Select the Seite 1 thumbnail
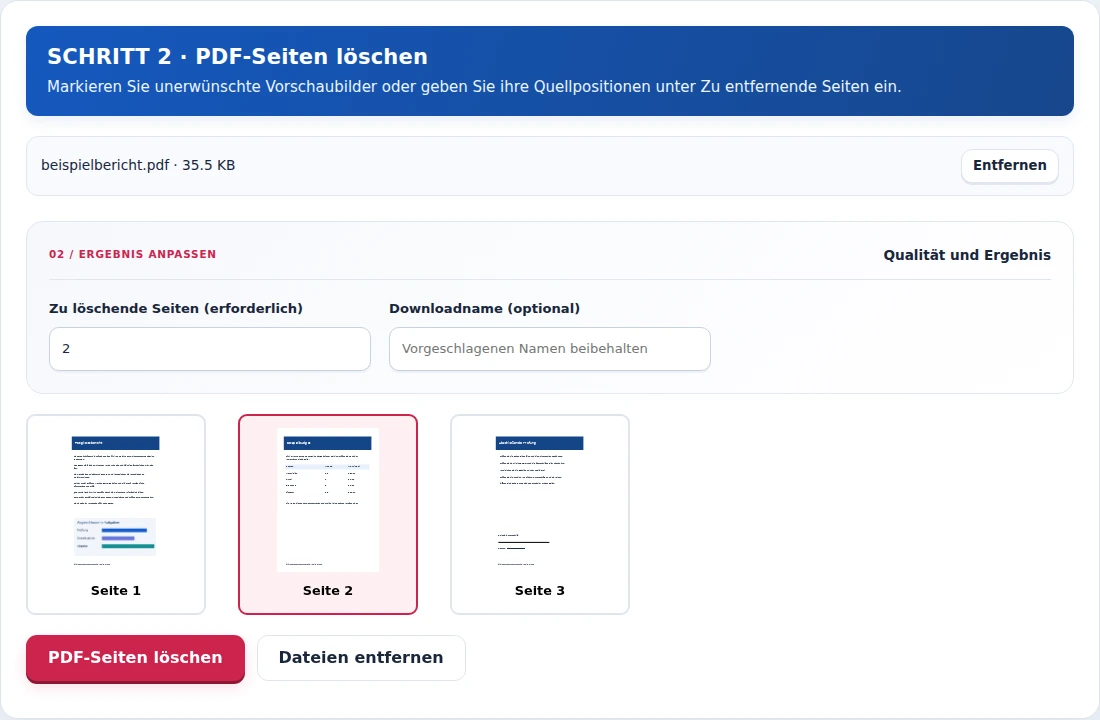Image resolution: width=1100 pixels, height=720 pixels. [x=116, y=514]
